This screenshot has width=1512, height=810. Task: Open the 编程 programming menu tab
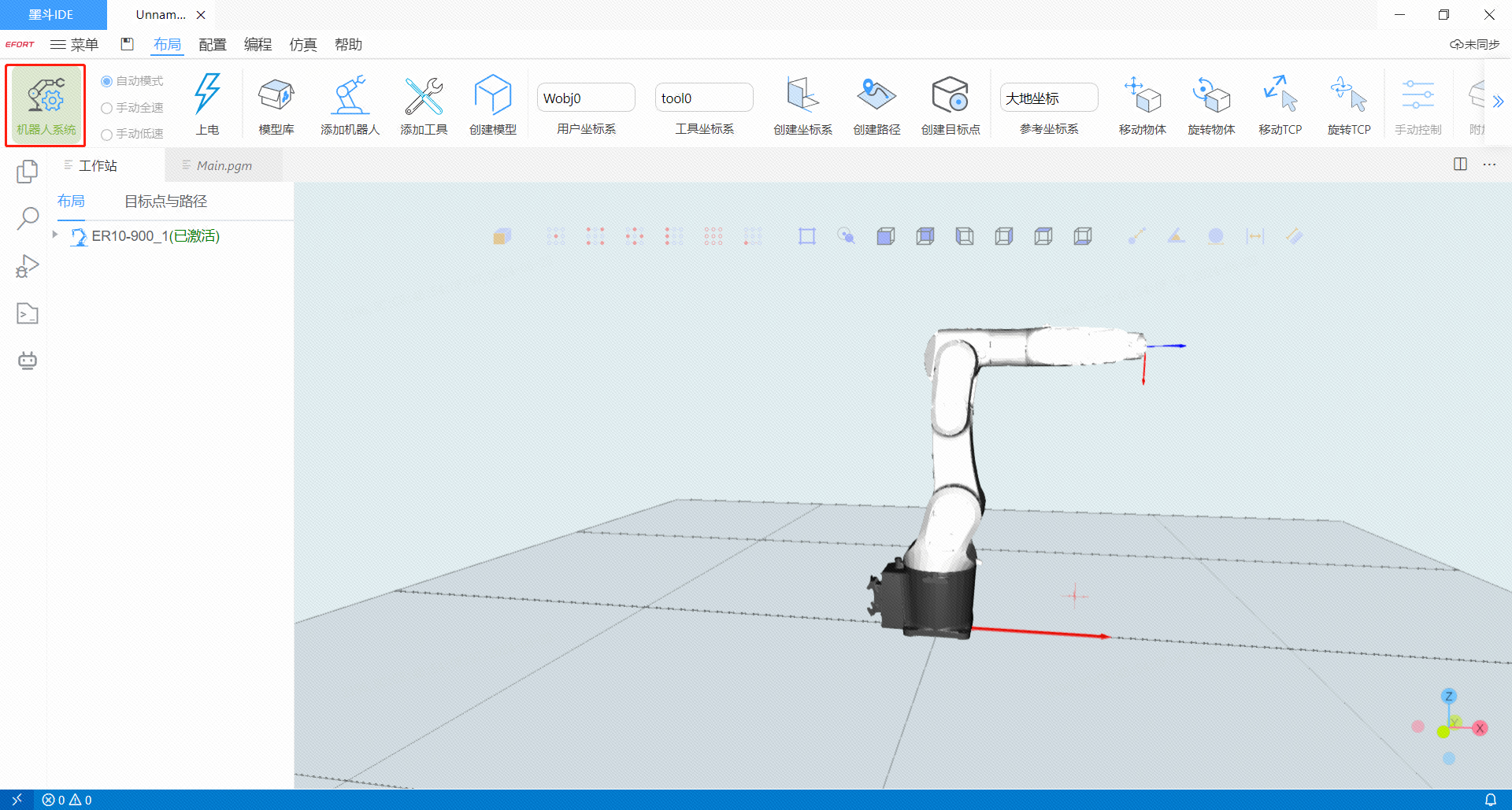coord(258,45)
